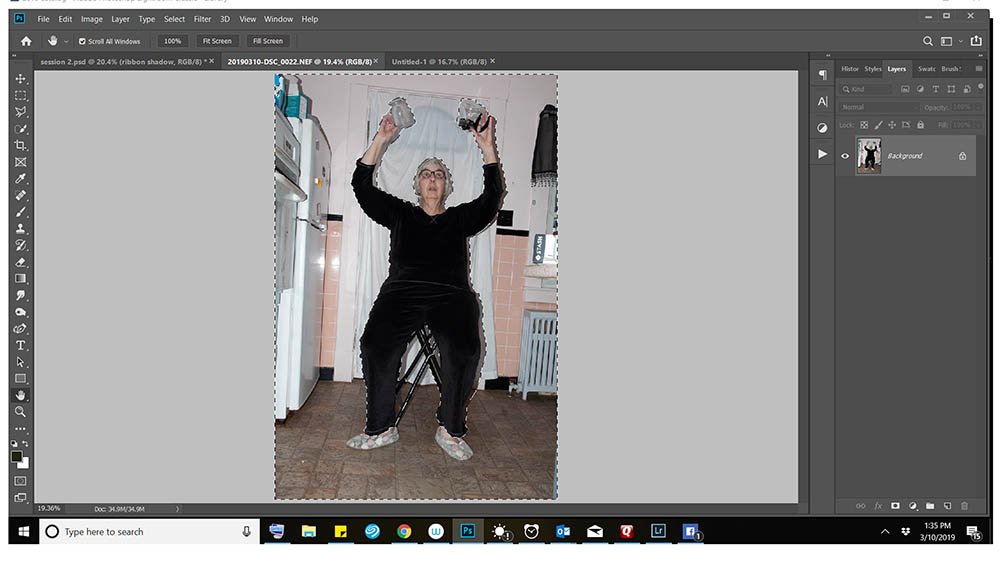Select the Polygonal Lasso tool

pos(20,112)
